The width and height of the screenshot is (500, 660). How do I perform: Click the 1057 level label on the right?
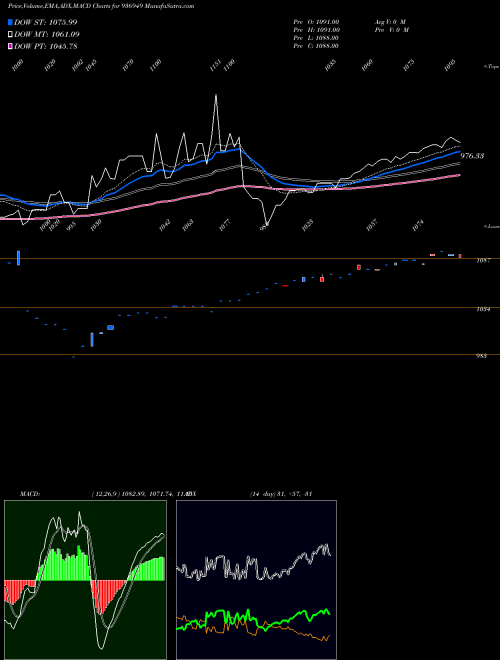tap(483, 261)
